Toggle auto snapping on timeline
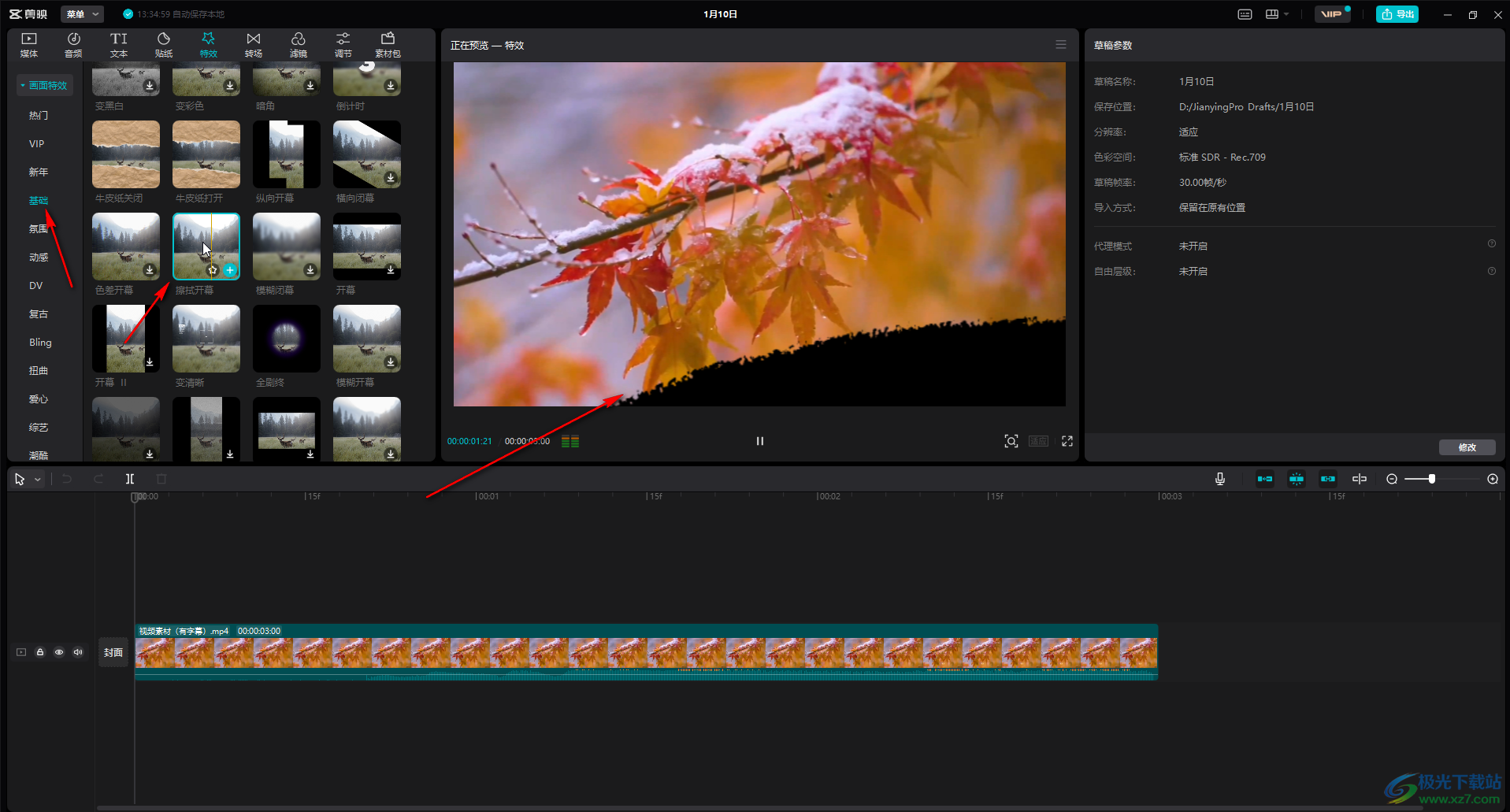This screenshot has height=812, width=1510. click(x=1297, y=479)
